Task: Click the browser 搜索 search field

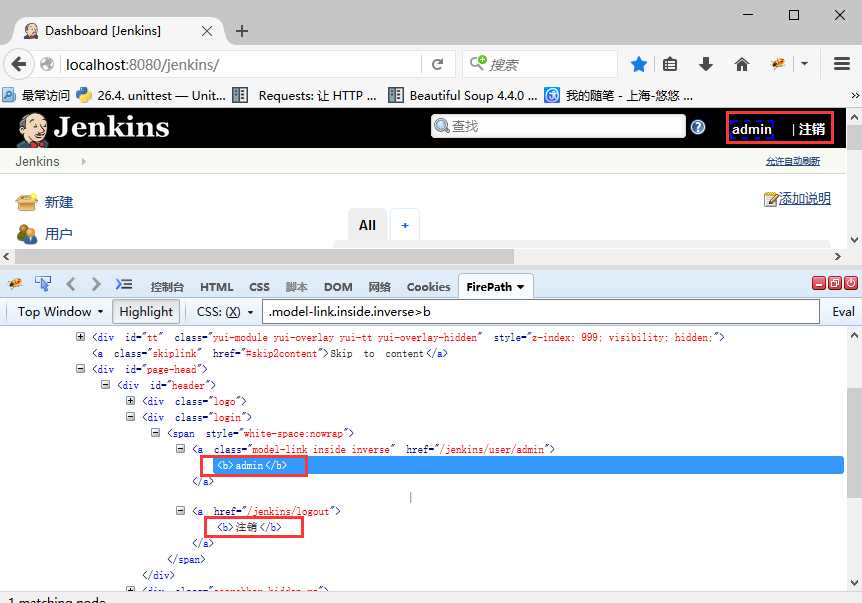Action: [540, 65]
